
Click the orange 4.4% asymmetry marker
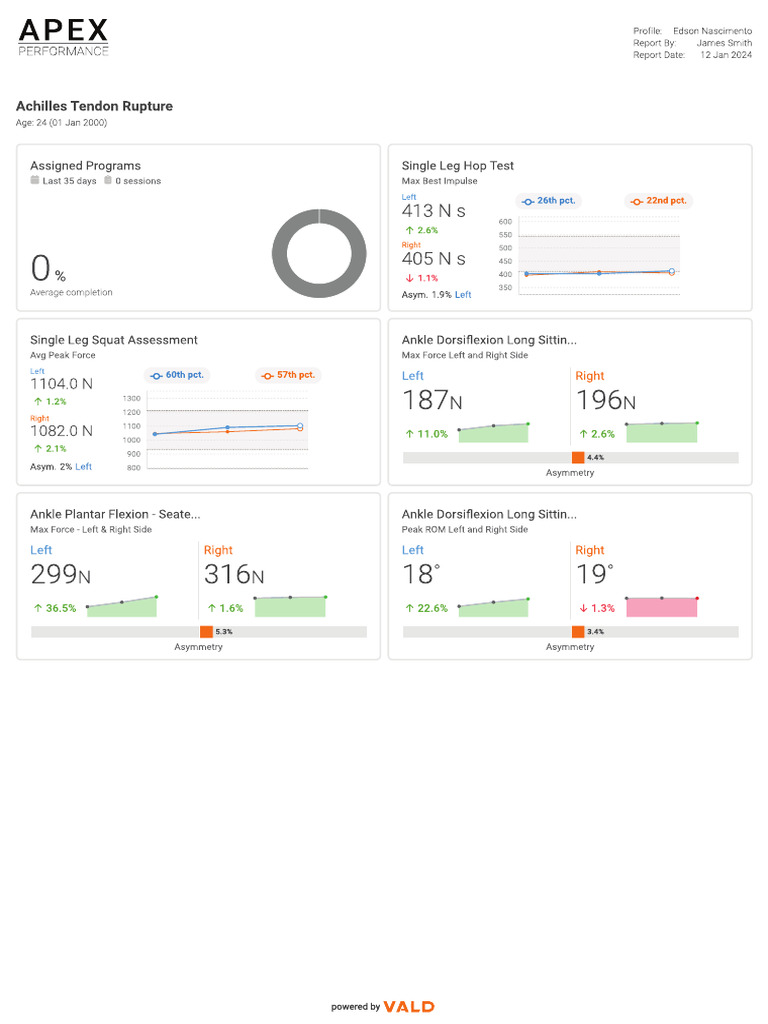click(x=578, y=458)
